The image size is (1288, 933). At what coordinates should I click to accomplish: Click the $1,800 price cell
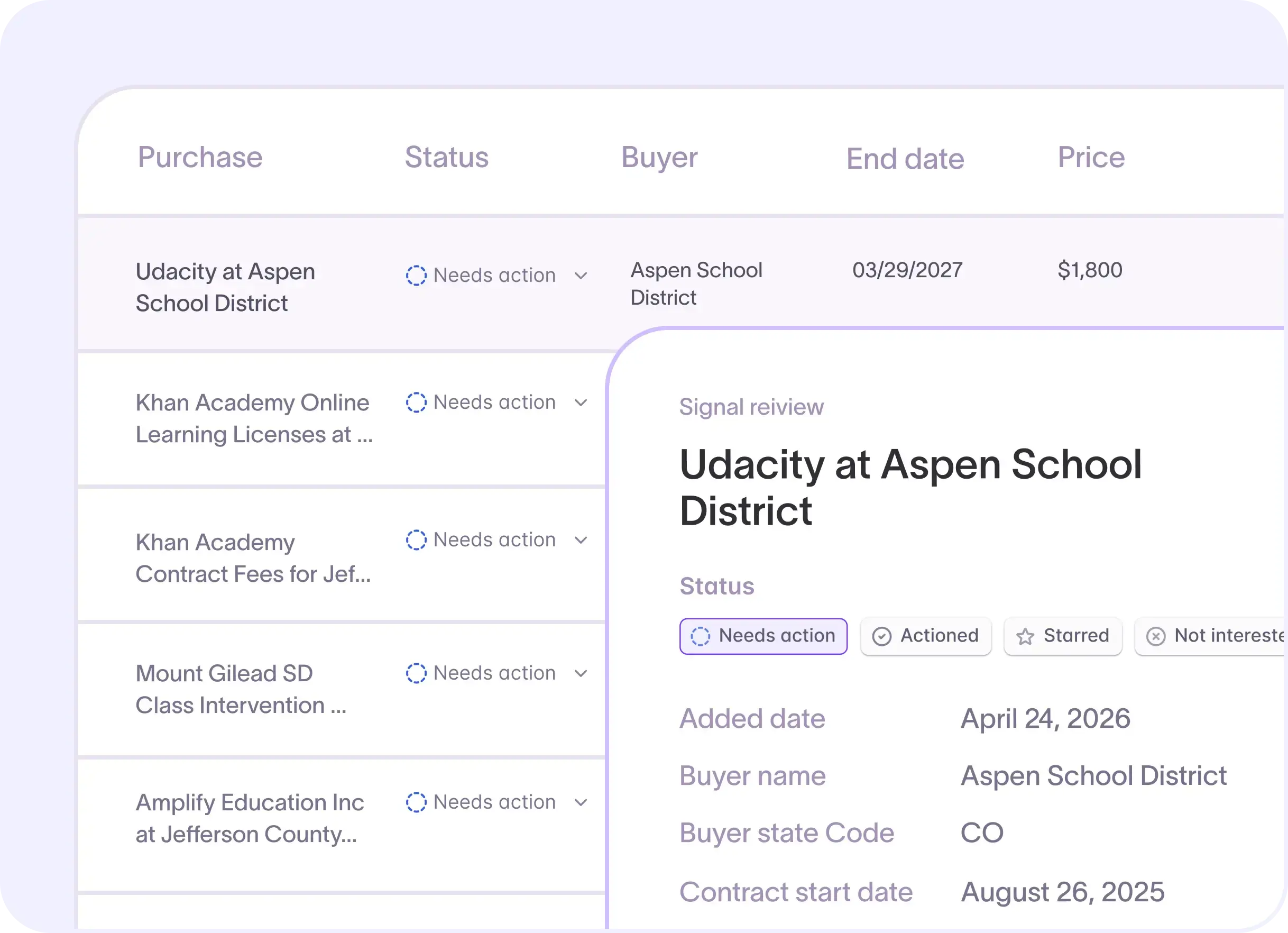pos(1090,270)
